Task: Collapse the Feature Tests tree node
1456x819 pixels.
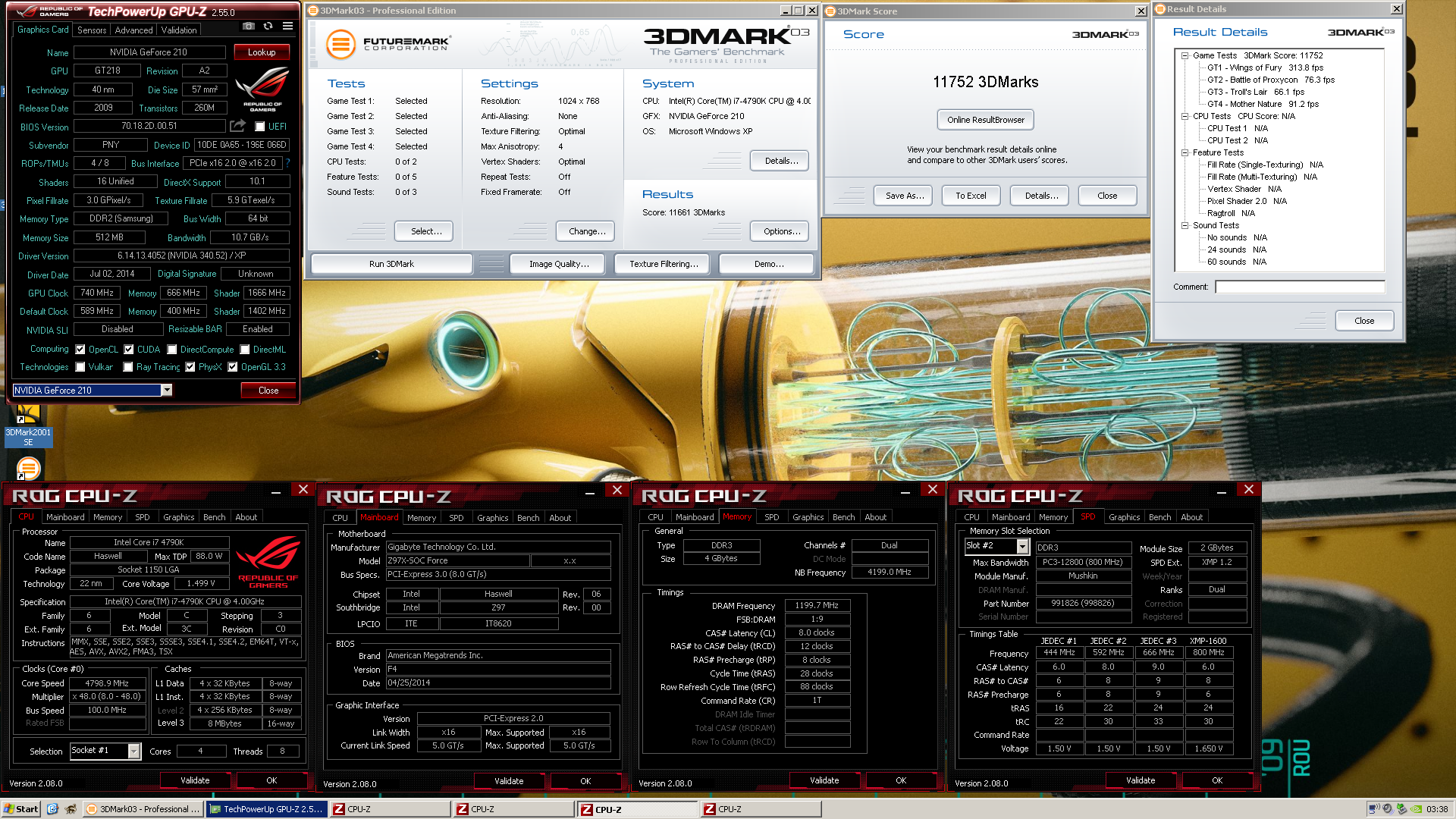Action: point(1185,152)
